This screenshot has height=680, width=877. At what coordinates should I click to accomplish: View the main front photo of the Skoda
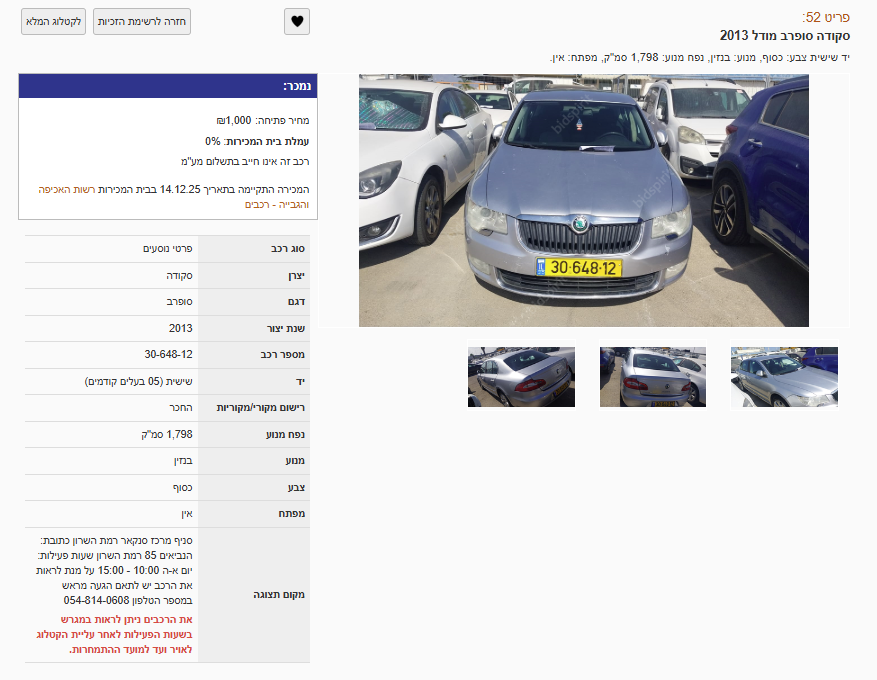(x=583, y=200)
